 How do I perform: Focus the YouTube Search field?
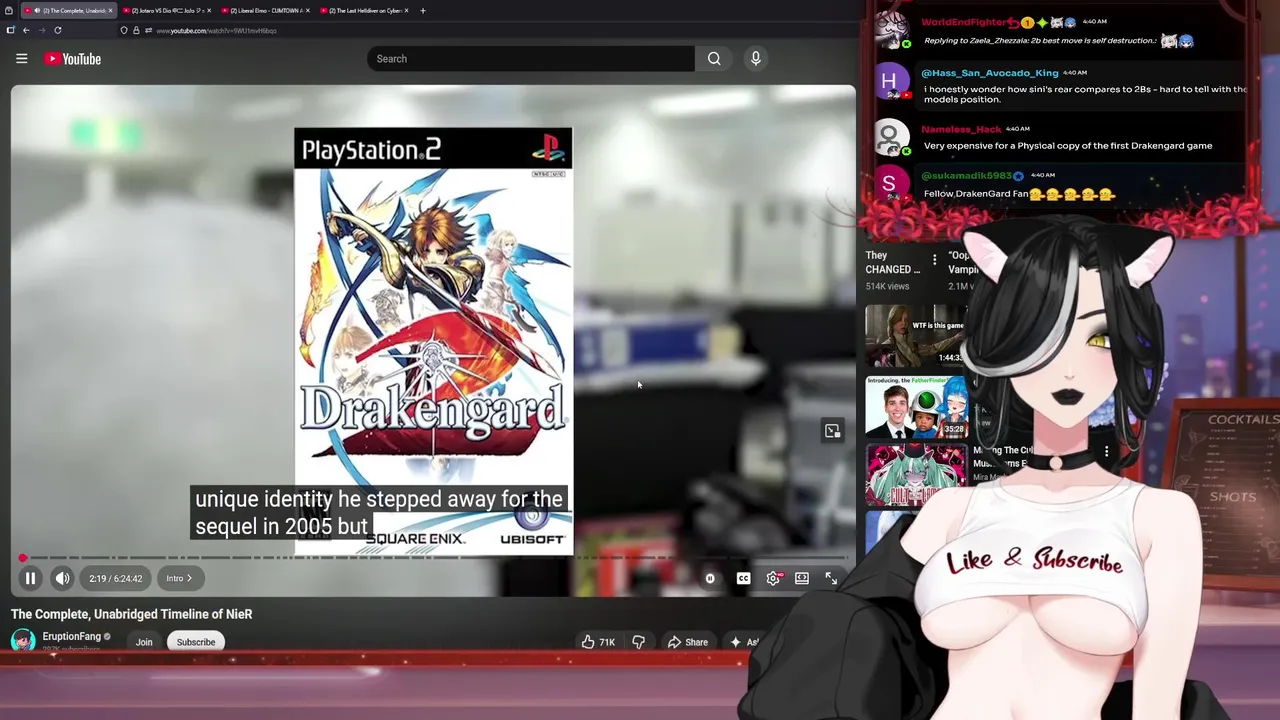click(x=531, y=59)
